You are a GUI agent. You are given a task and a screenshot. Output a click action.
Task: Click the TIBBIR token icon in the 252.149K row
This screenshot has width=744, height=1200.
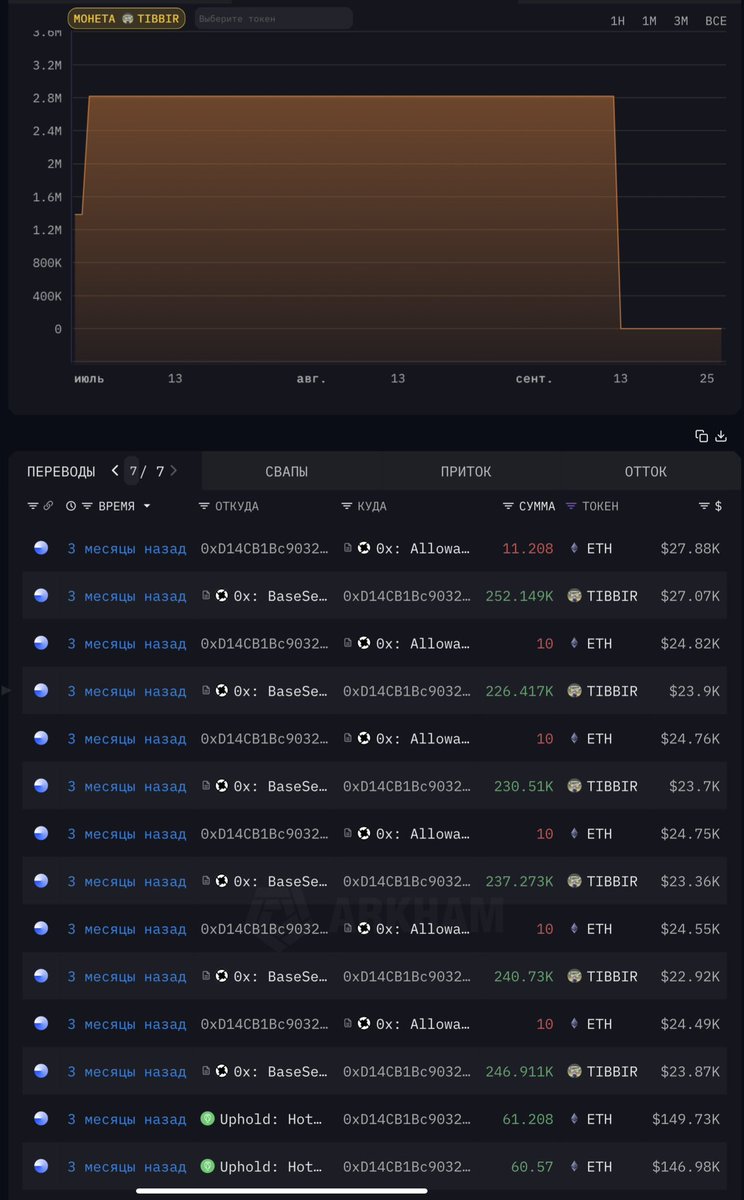point(574,596)
